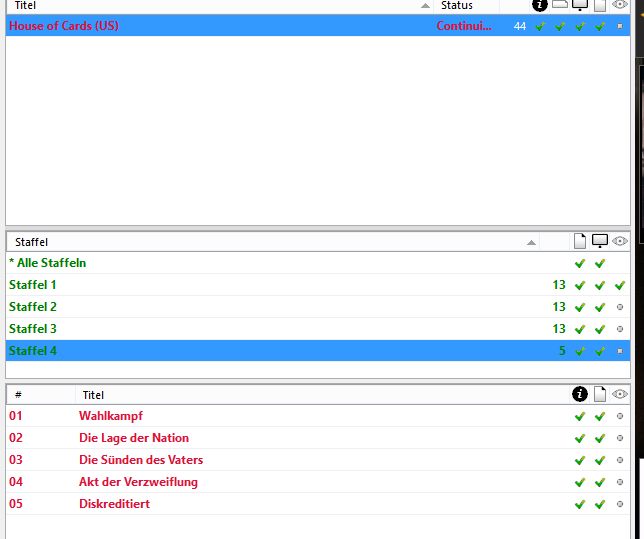Toggle watched marker for Die Sünden des Vaters
This screenshot has height=539, width=644.
pyautogui.click(x=620, y=460)
